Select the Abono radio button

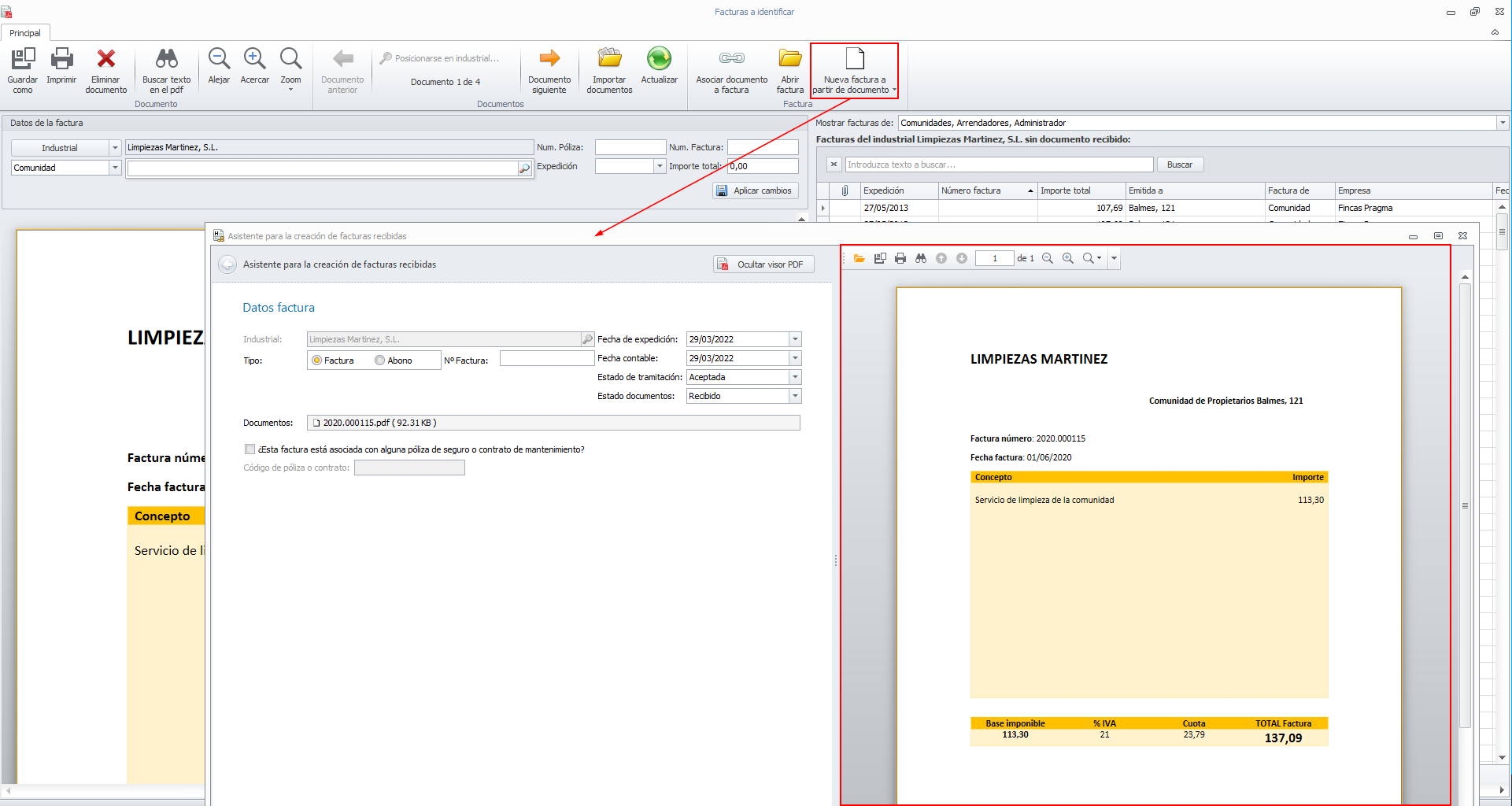(x=380, y=360)
